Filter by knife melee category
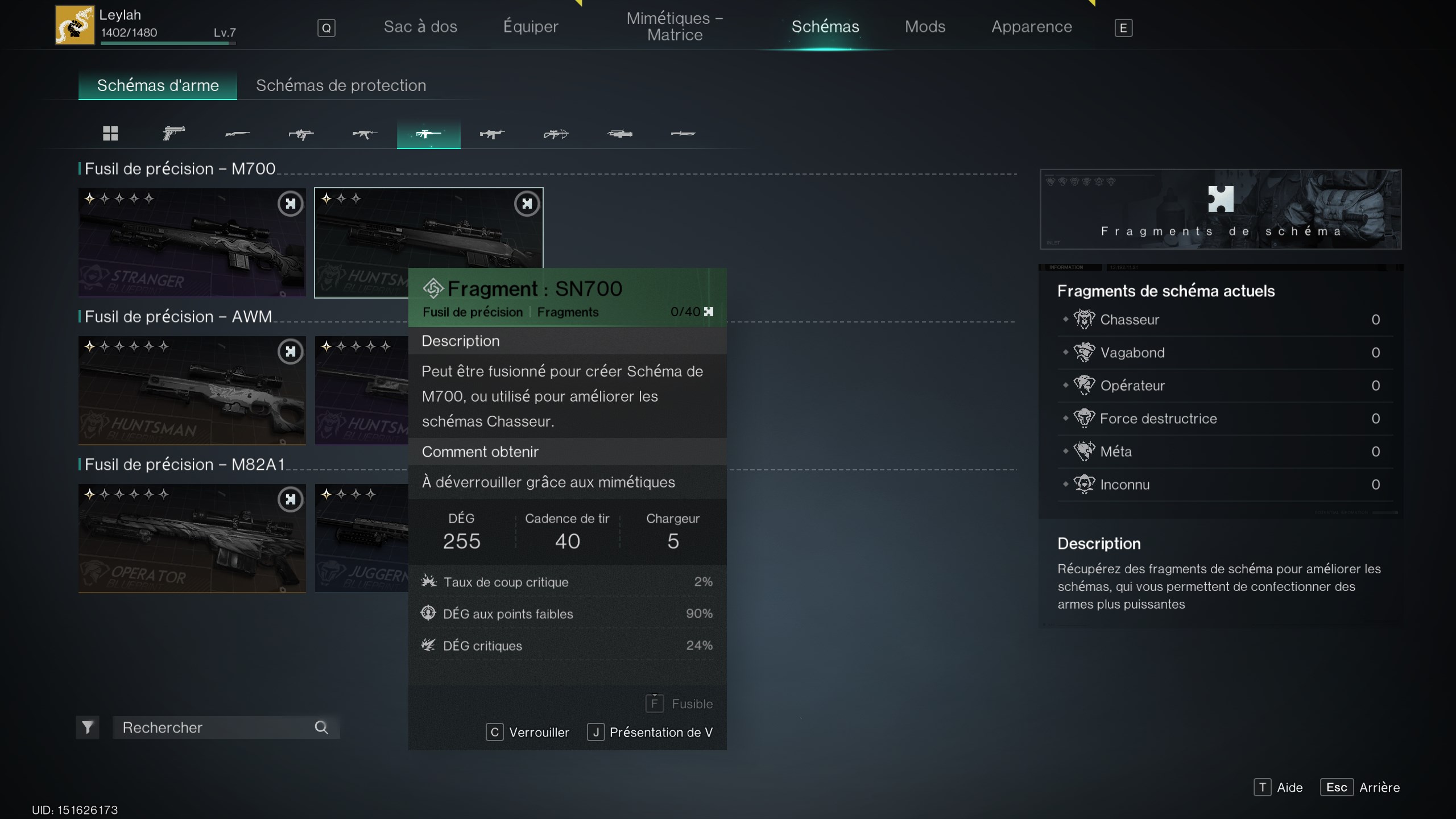This screenshot has width=1456, height=819. tap(683, 134)
